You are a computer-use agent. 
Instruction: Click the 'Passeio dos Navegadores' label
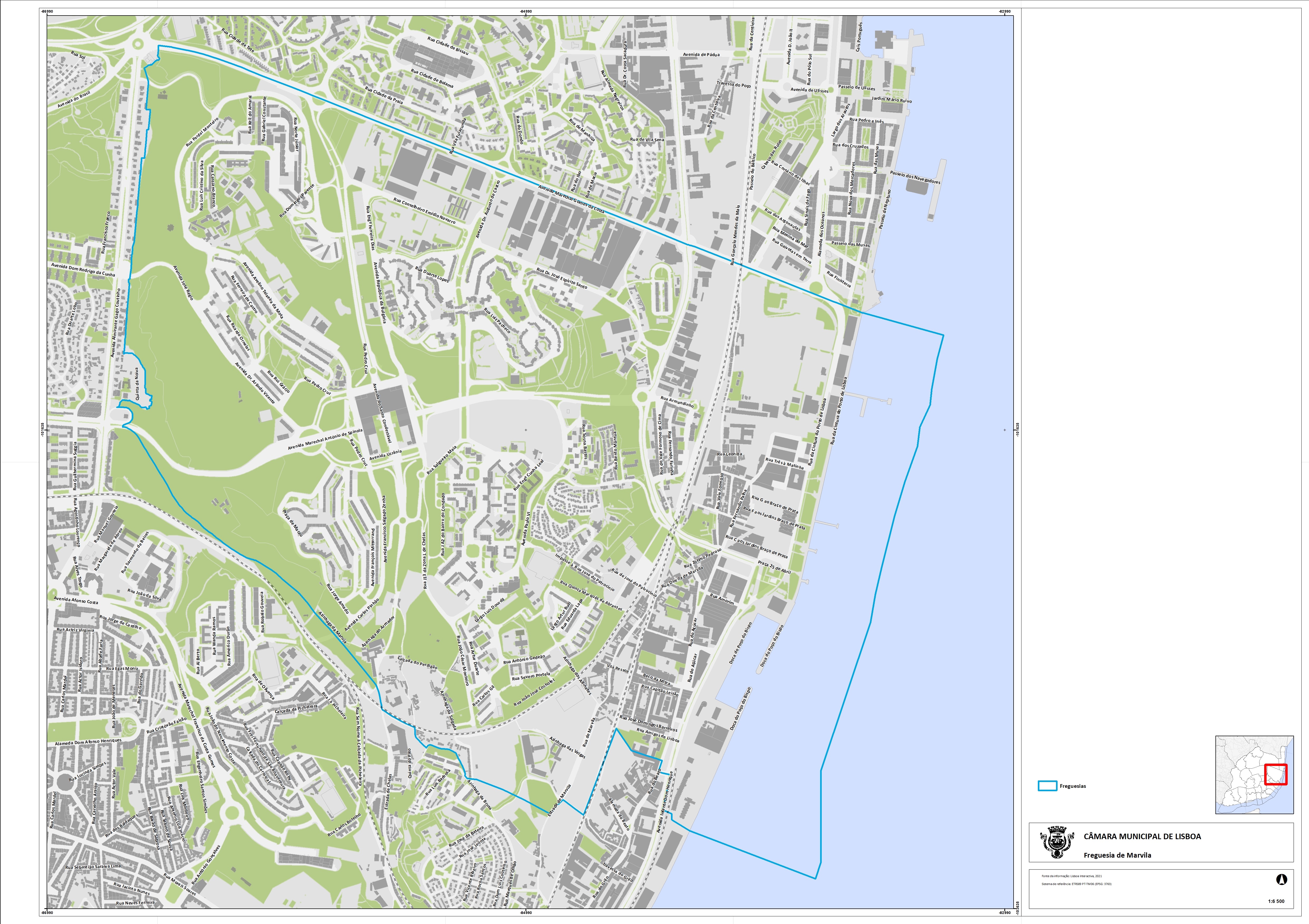(915, 177)
